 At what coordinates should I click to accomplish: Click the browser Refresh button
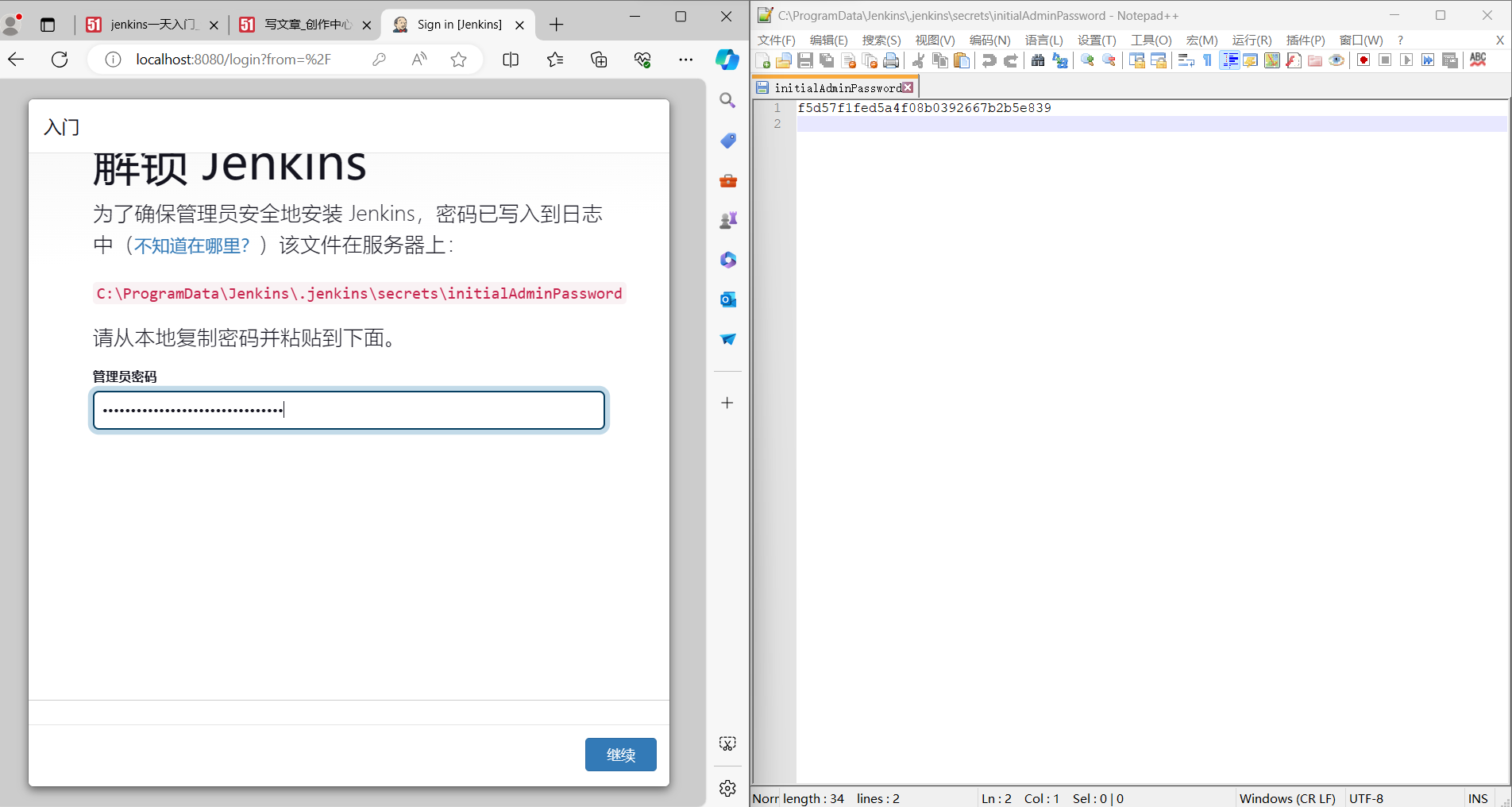(60, 60)
